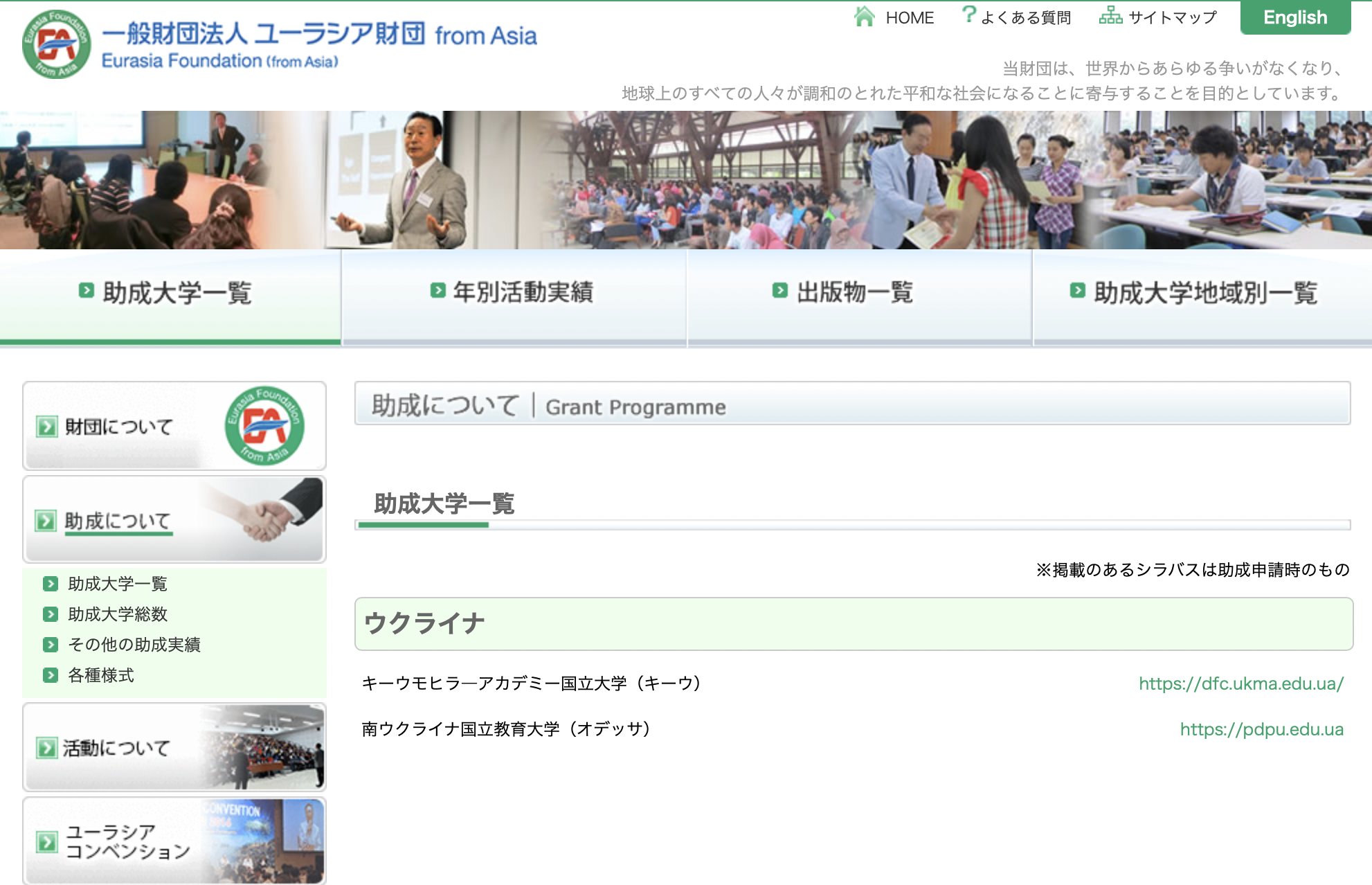
Task: Click the arrow icon in ユーラシアコンベンション box
Action: 46,842
